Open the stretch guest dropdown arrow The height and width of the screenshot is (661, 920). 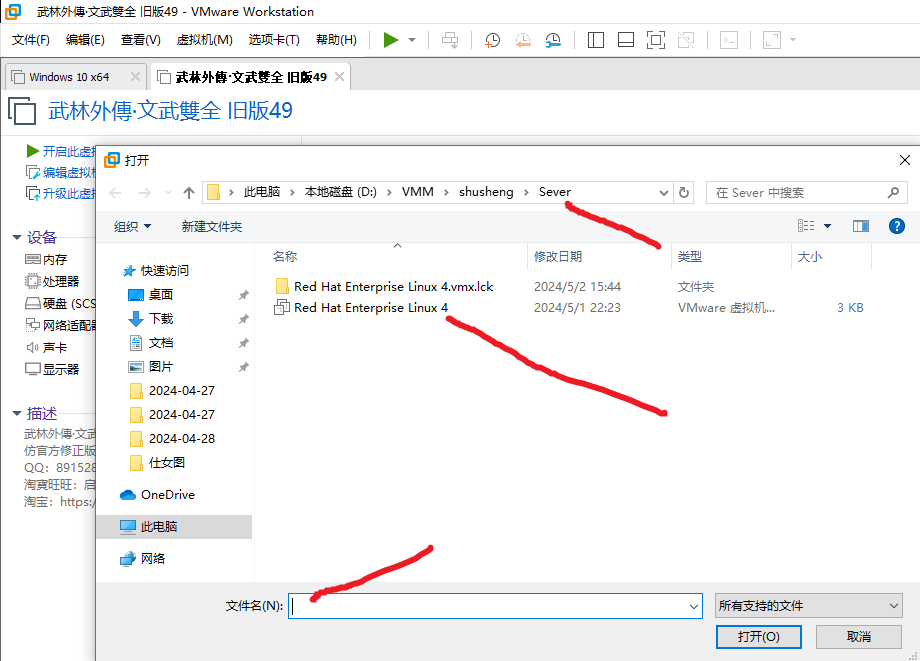coord(793,40)
